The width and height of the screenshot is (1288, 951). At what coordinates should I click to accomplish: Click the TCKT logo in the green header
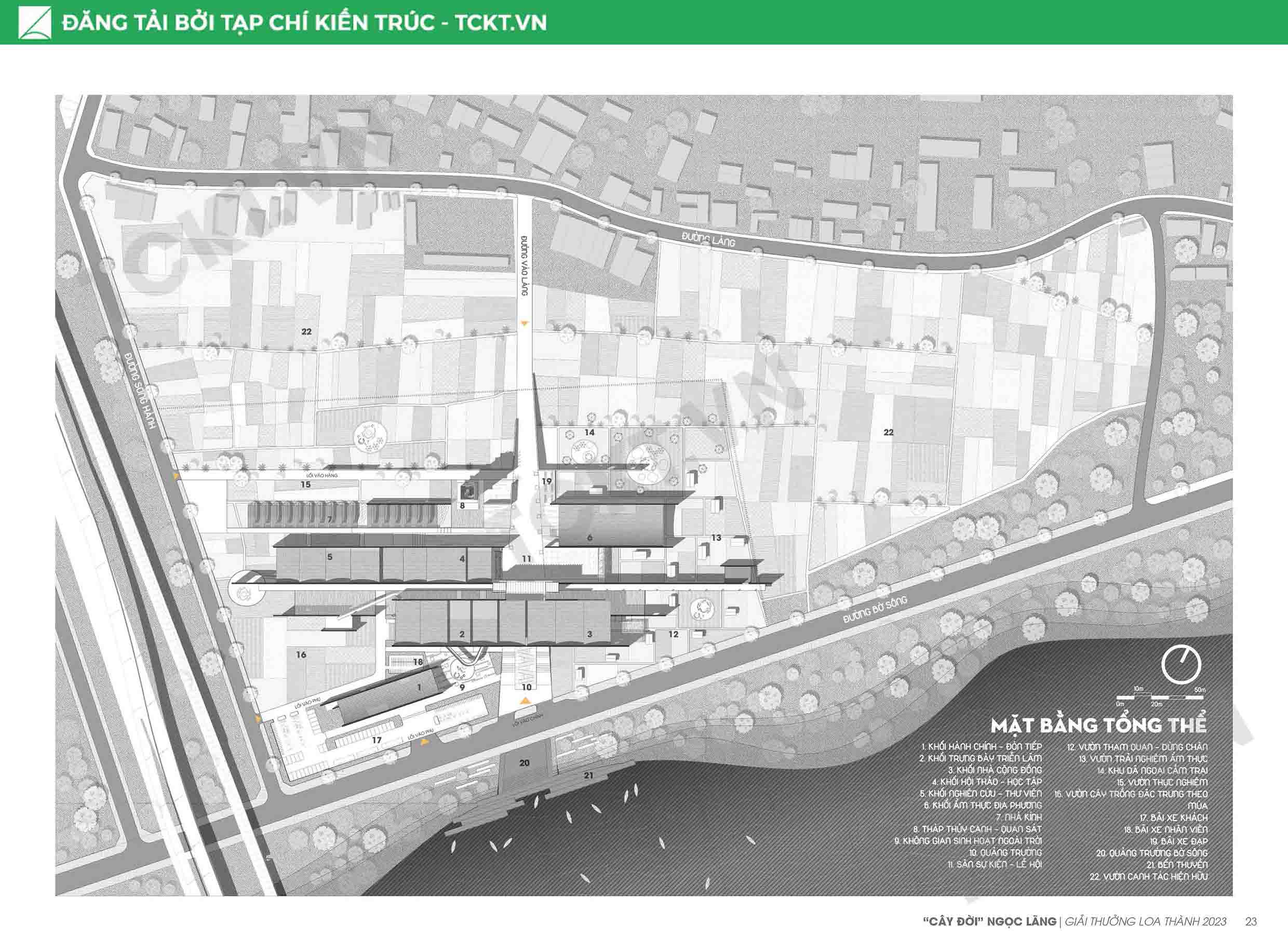tap(34, 22)
